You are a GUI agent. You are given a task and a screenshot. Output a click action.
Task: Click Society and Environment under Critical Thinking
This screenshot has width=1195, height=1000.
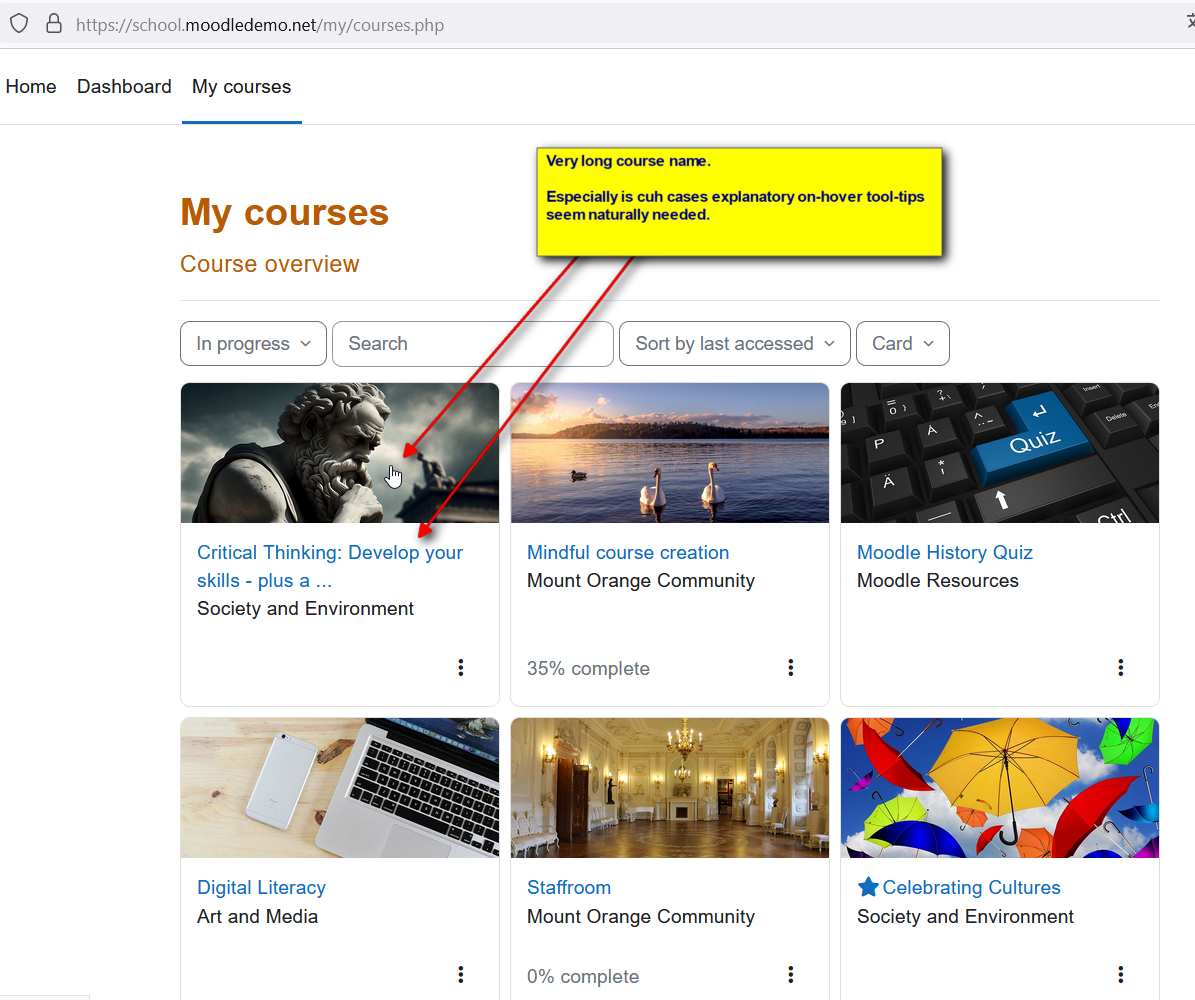[x=305, y=608]
